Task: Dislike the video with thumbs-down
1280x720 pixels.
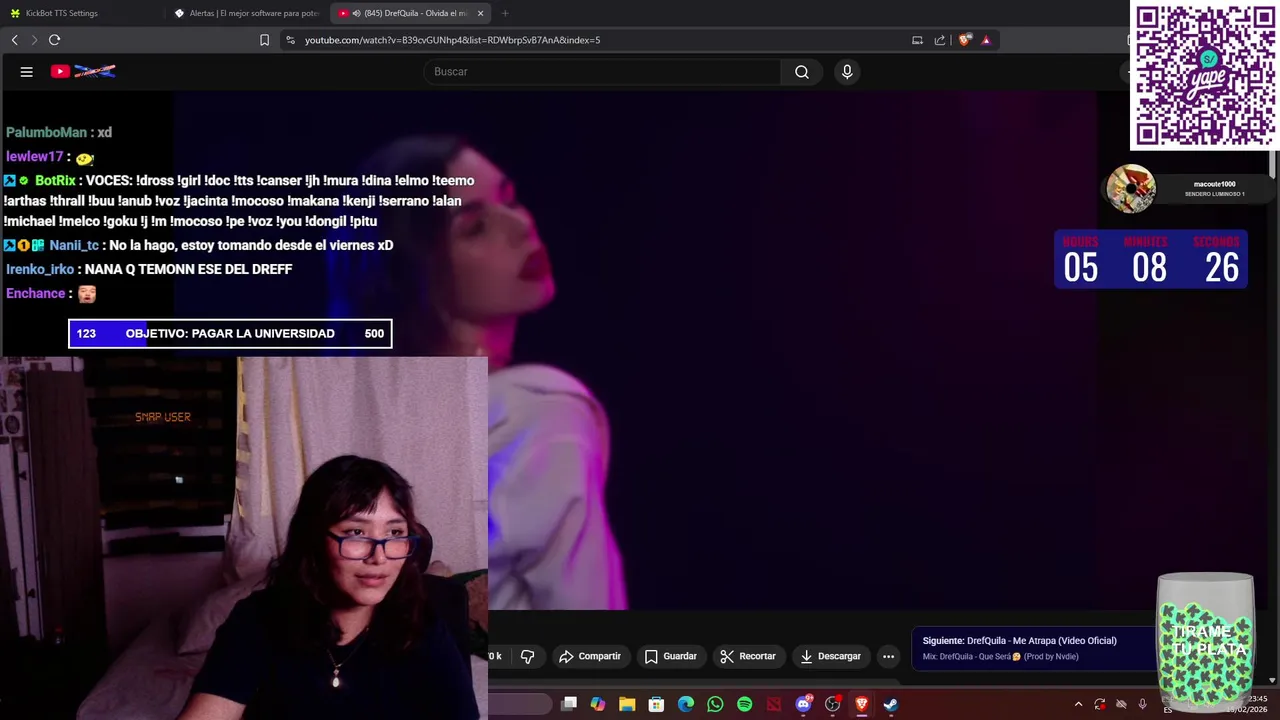Action: [x=528, y=656]
